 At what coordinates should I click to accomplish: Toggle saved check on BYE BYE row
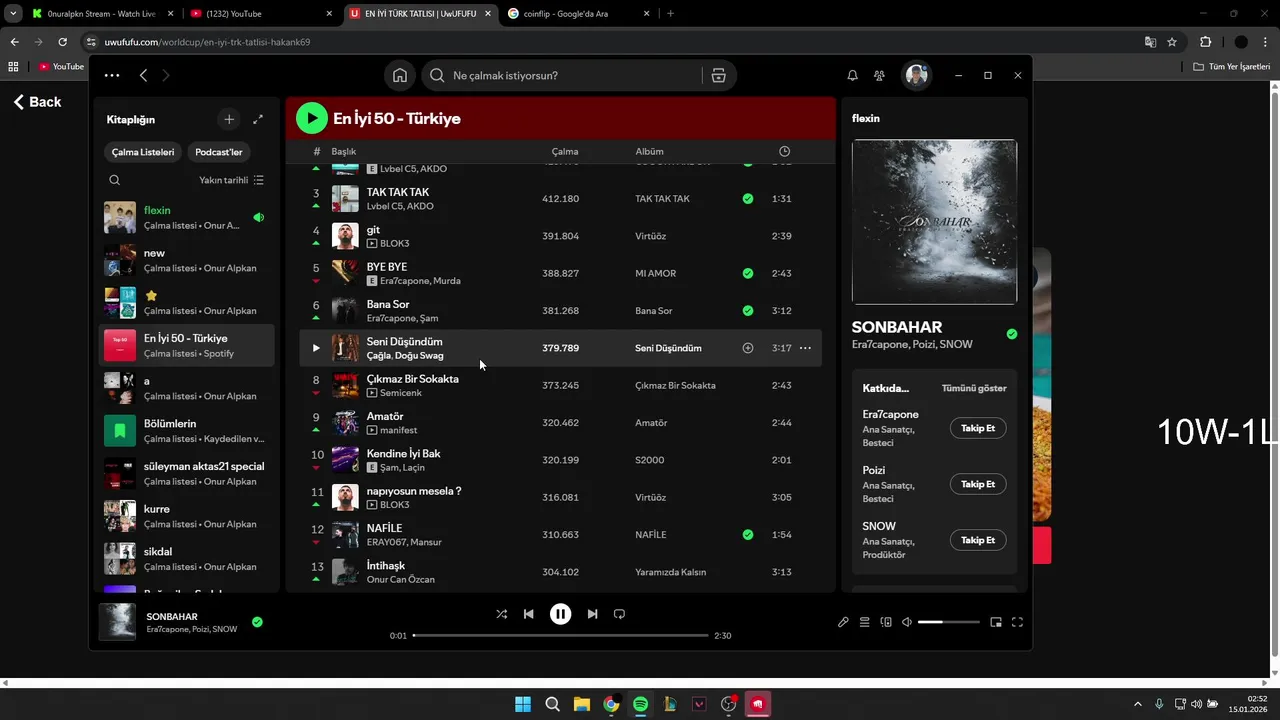click(747, 273)
